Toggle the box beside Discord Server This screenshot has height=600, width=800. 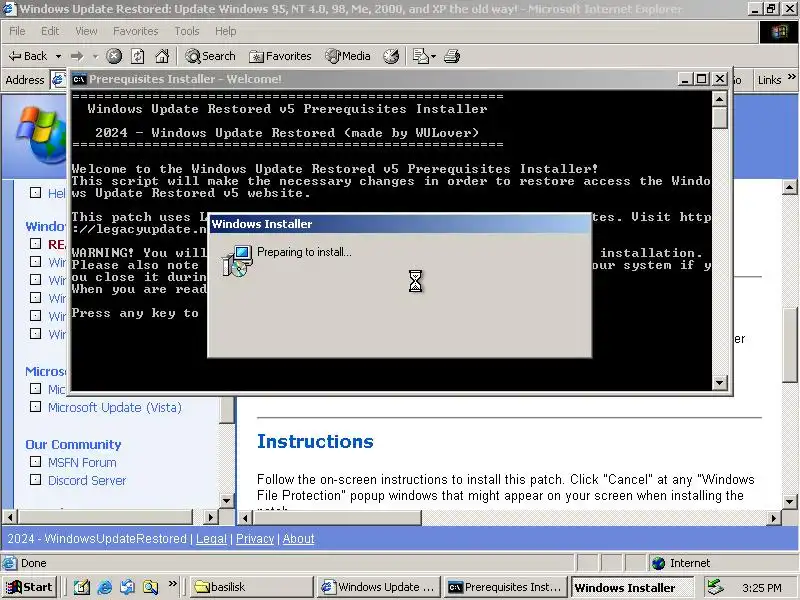35,480
